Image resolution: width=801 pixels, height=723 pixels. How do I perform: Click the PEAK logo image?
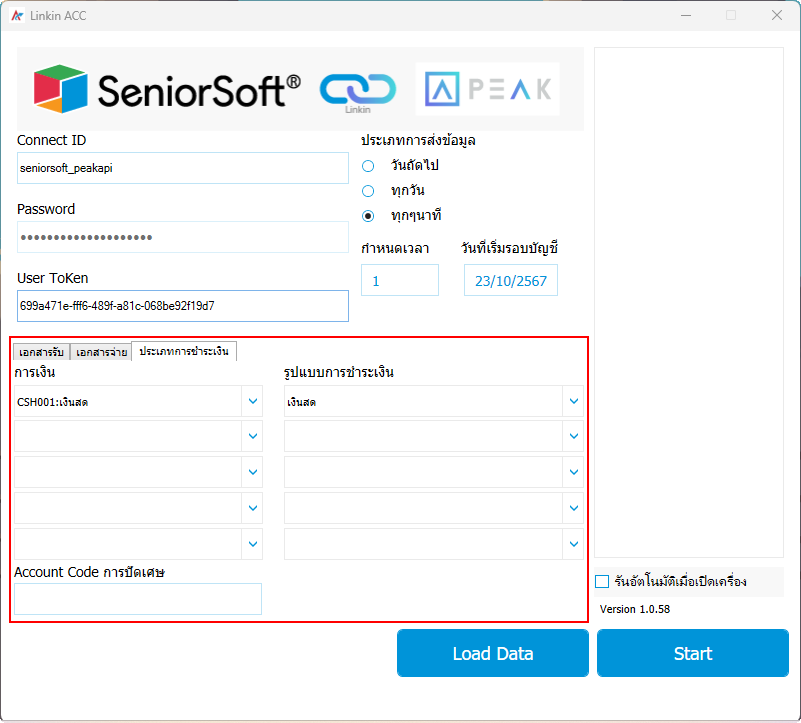(x=488, y=89)
